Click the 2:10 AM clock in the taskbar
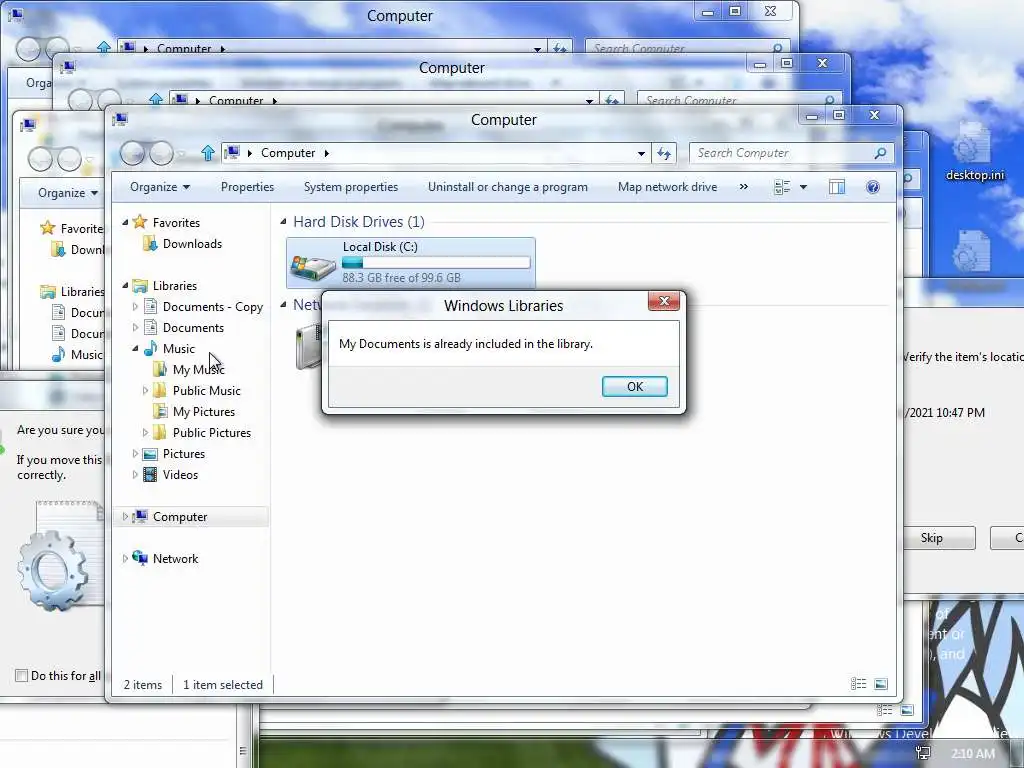 pos(973,753)
